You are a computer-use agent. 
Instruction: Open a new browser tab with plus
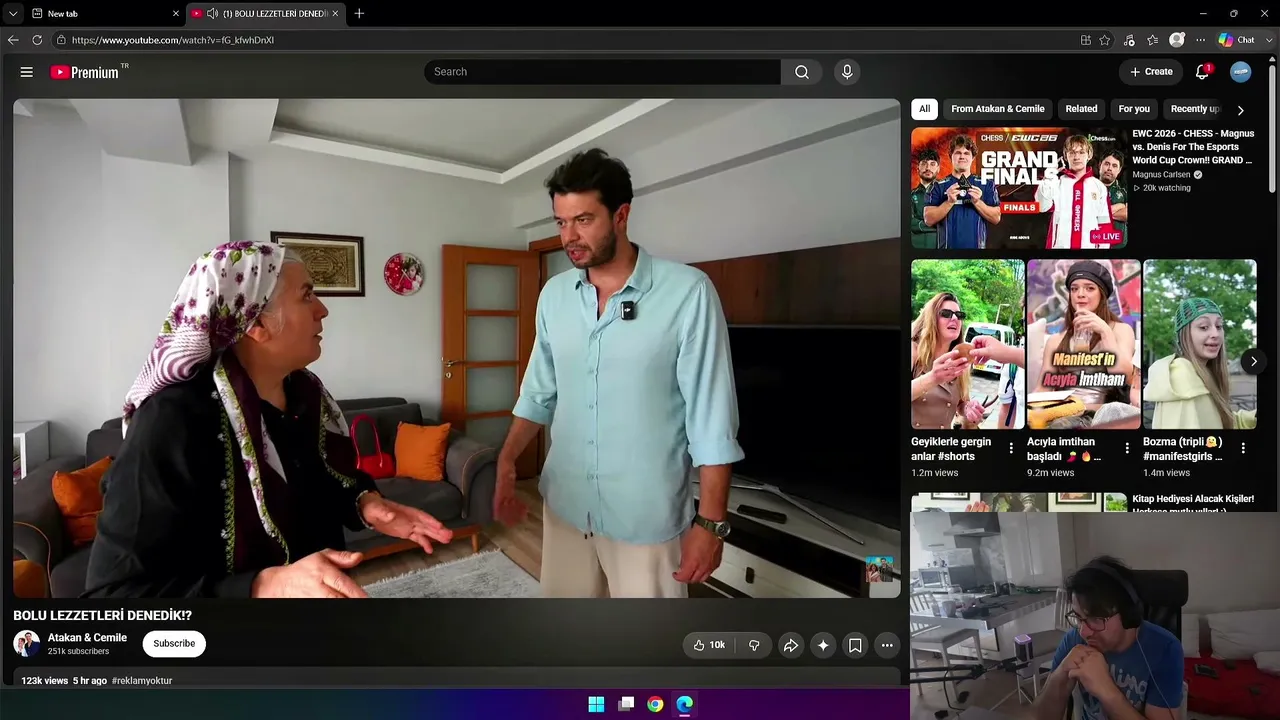point(359,13)
